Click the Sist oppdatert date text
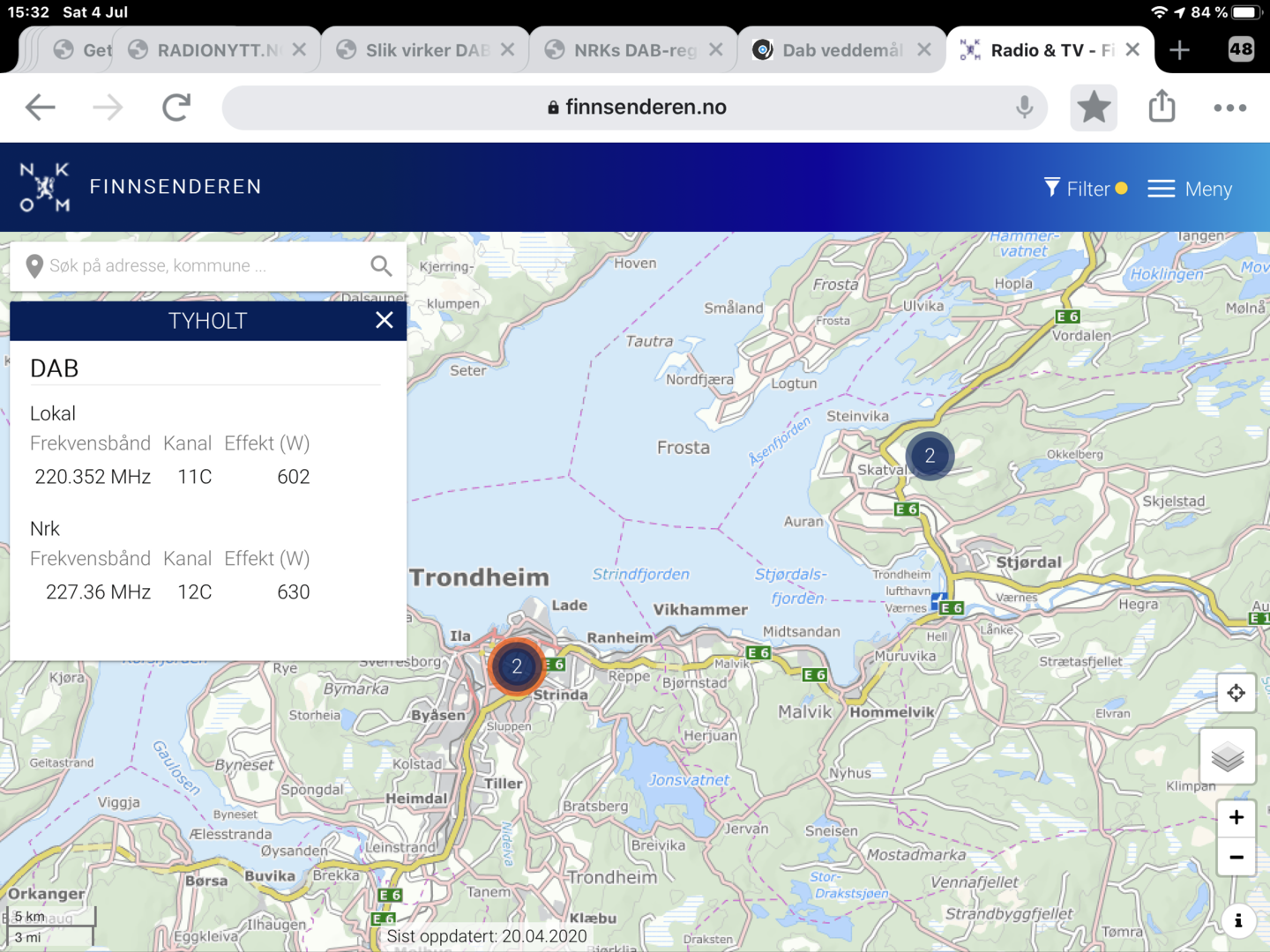Screen dimensions: 1270x952 (487, 936)
